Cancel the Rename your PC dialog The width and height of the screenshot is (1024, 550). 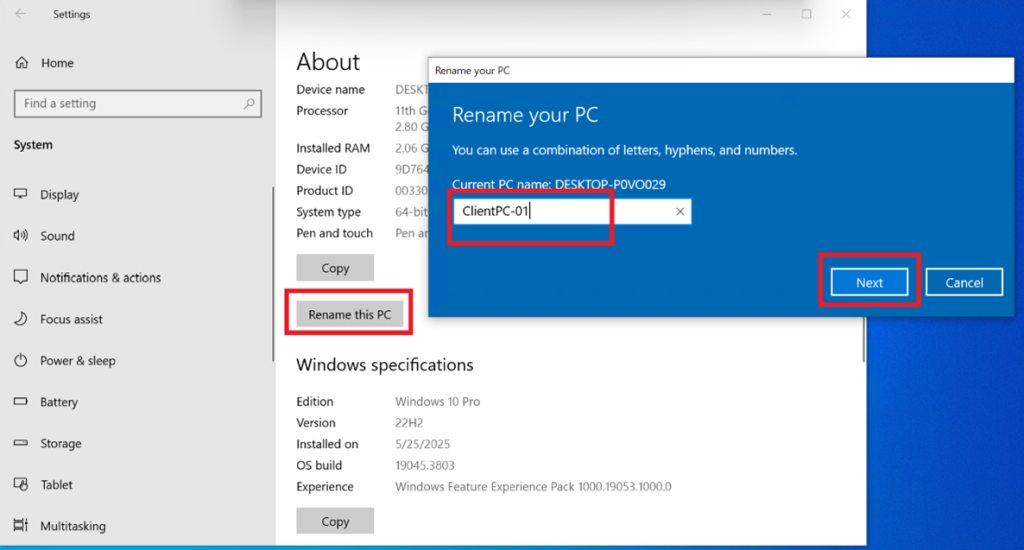(x=964, y=283)
